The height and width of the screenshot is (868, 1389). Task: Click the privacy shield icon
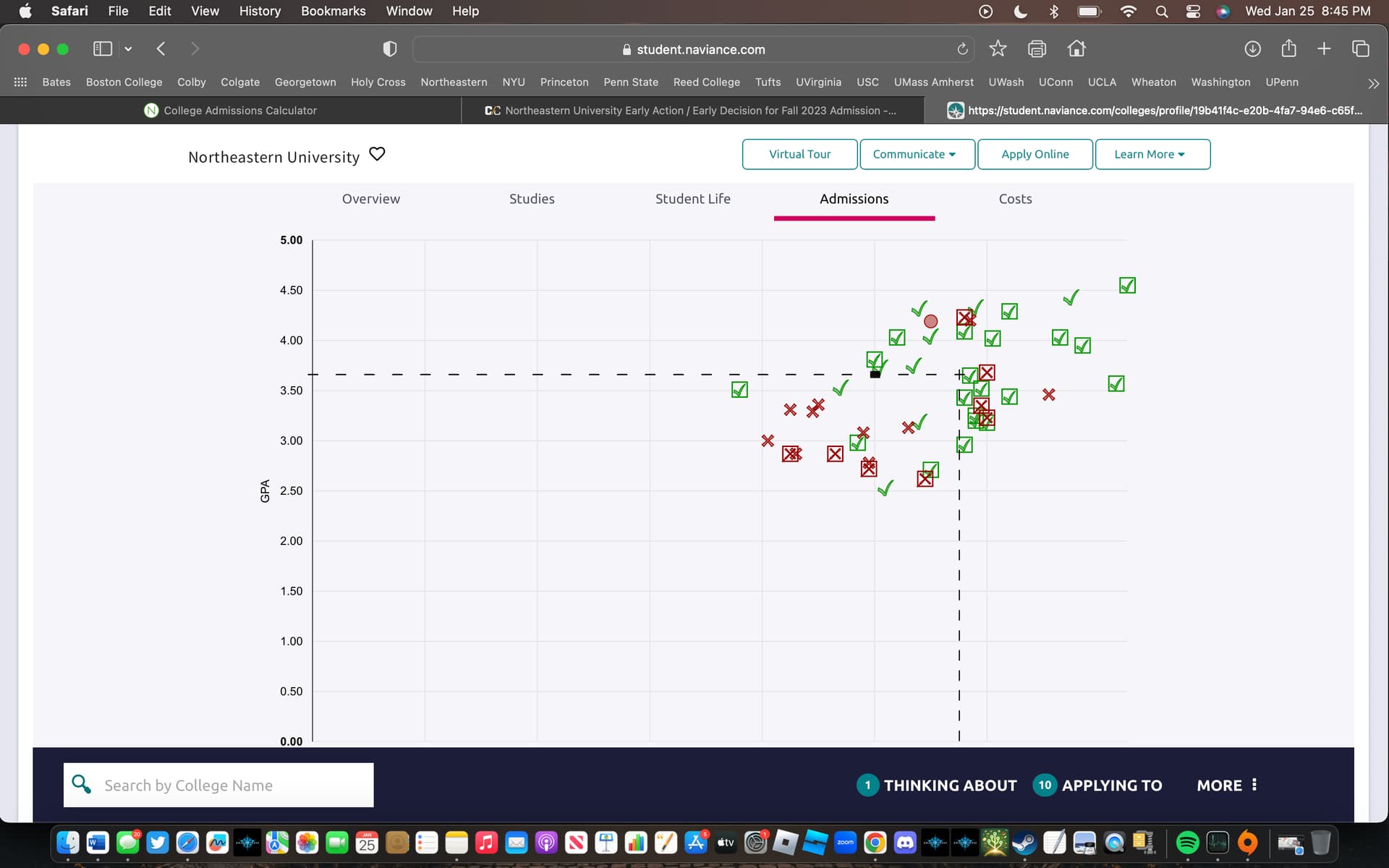[390, 48]
